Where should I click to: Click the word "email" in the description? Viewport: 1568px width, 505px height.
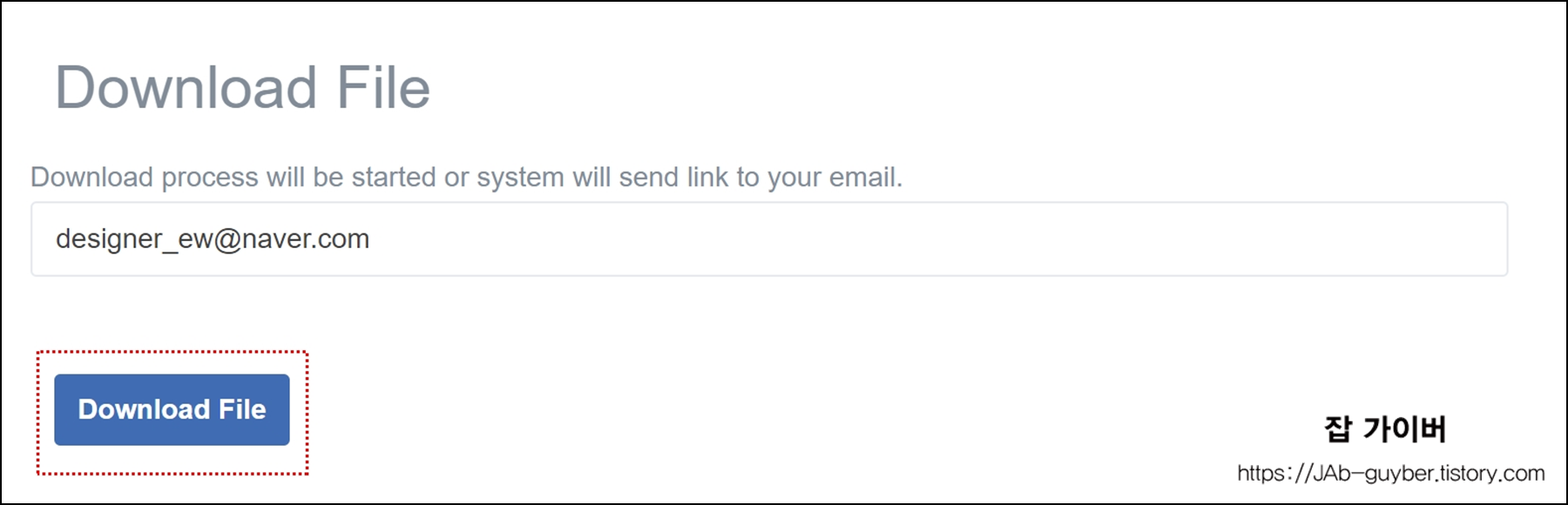(863, 177)
